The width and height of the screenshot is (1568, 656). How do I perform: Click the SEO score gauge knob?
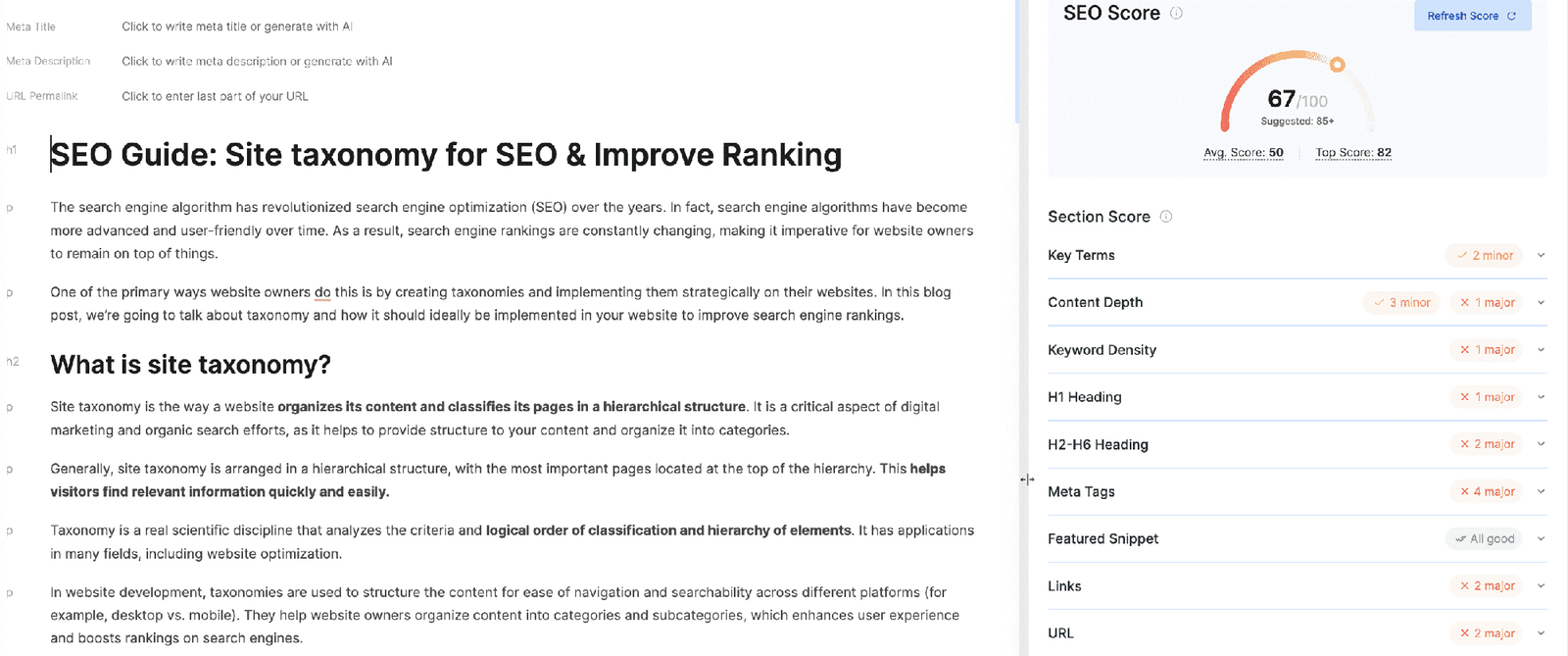pos(1337,65)
